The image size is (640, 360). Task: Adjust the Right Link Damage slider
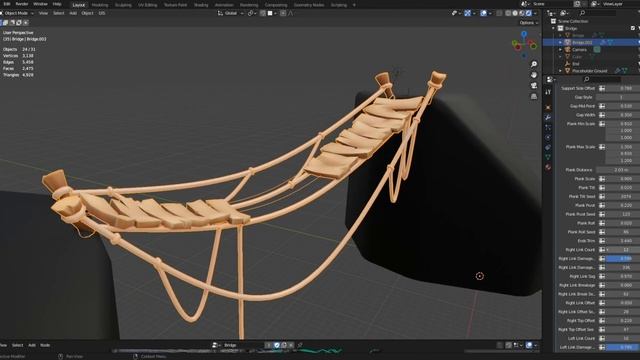623,259
